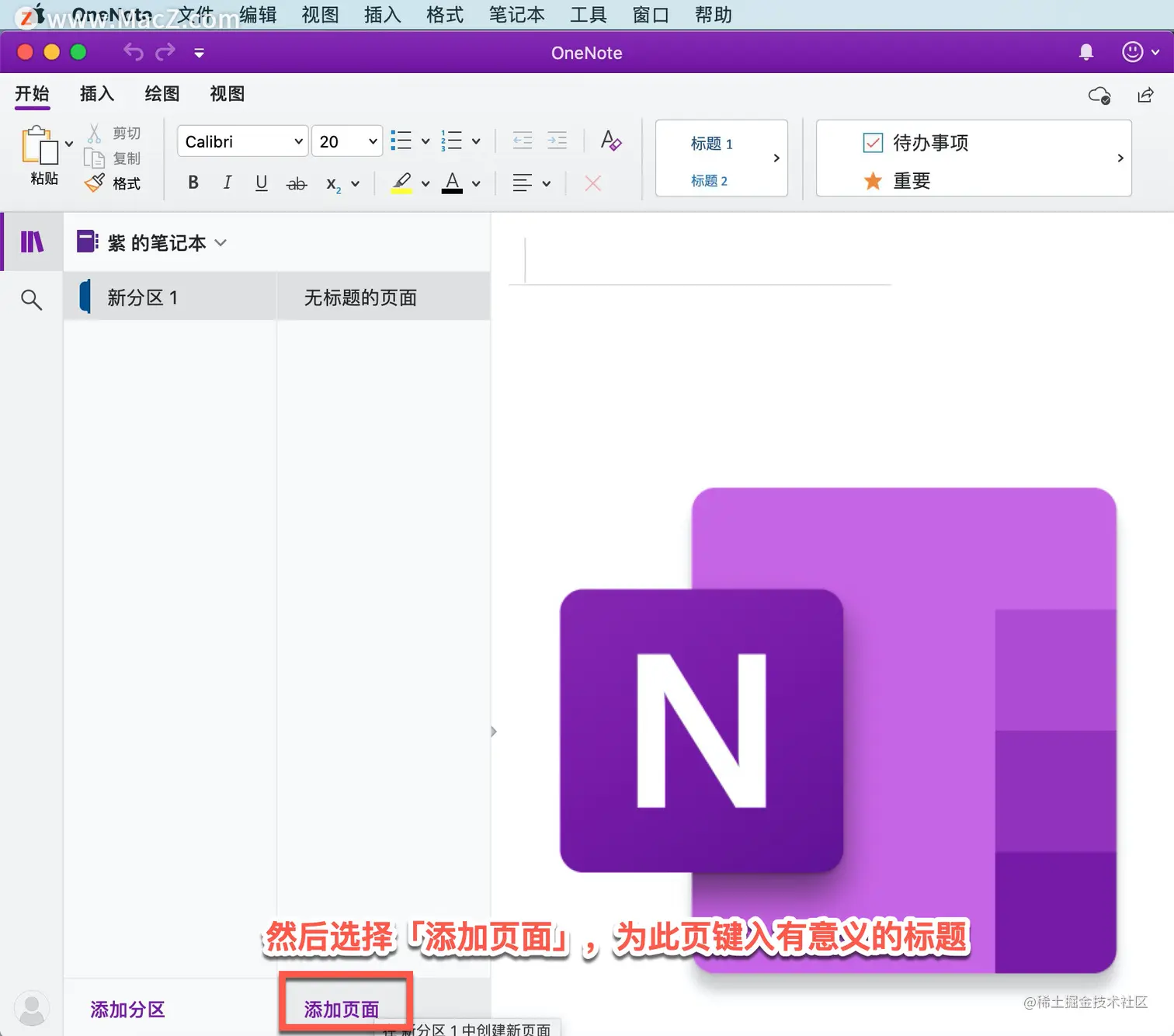This screenshot has height=1036, width=1174.
Task: Click the share notebook icon
Action: 1145,95
